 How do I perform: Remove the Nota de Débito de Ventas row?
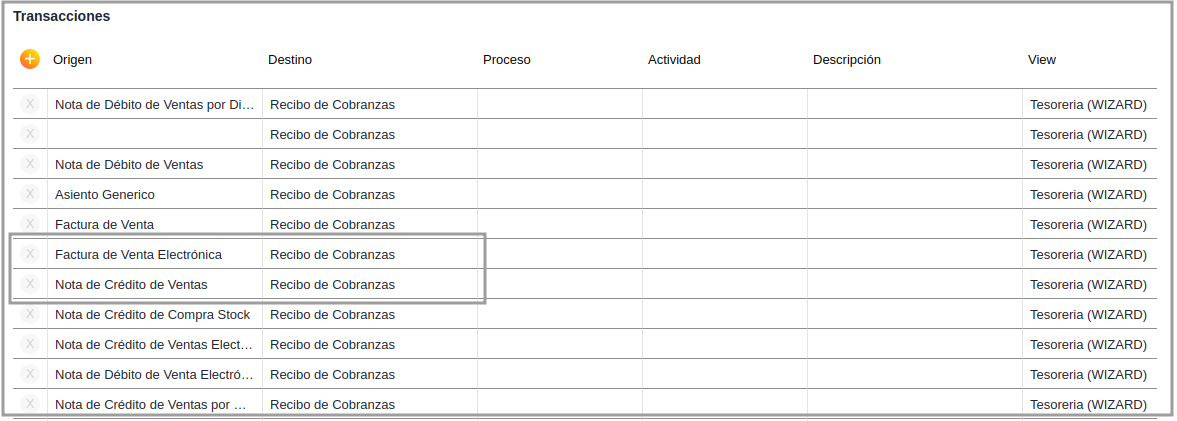pyautogui.click(x=30, y=164)
